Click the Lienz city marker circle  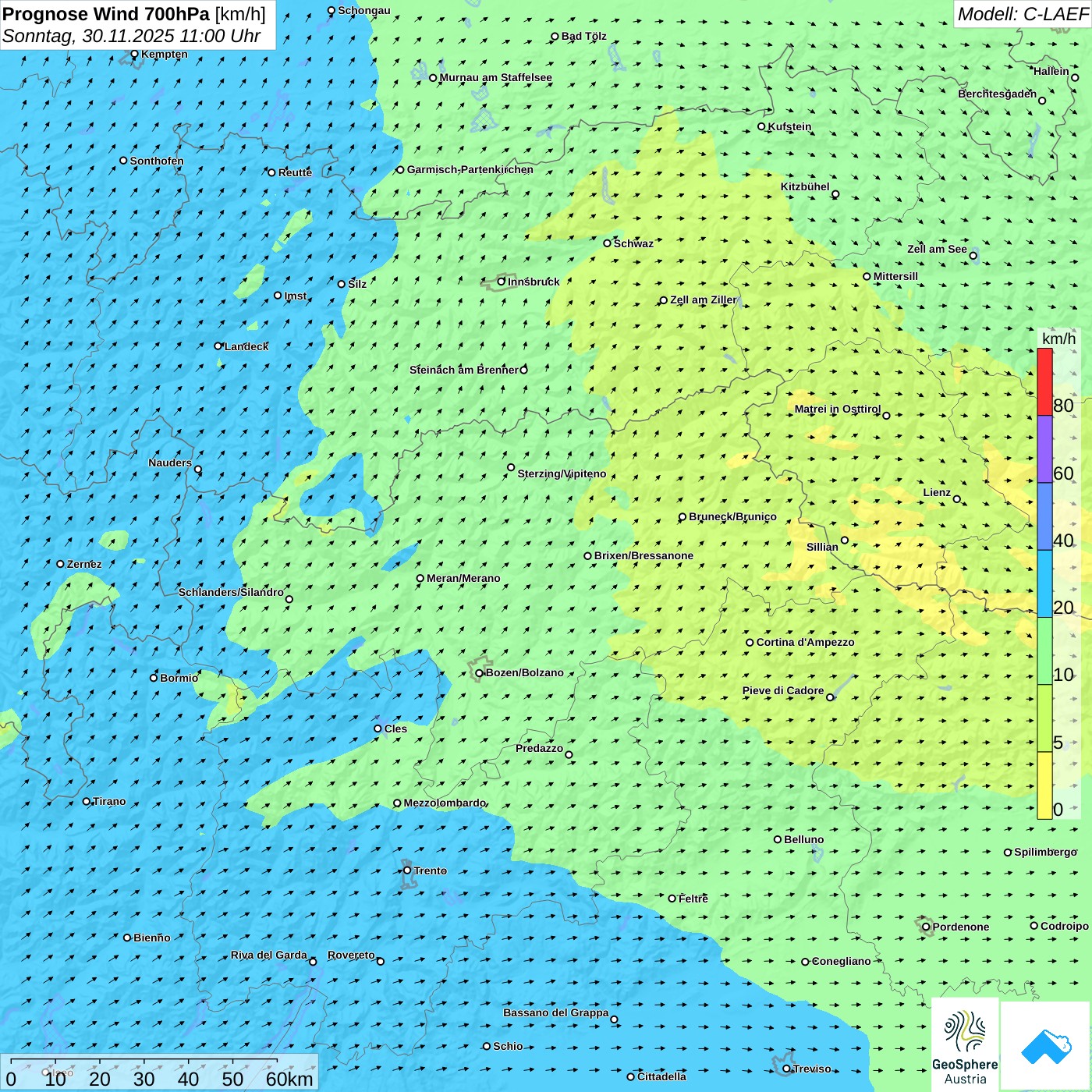click(x=957, y=499)
